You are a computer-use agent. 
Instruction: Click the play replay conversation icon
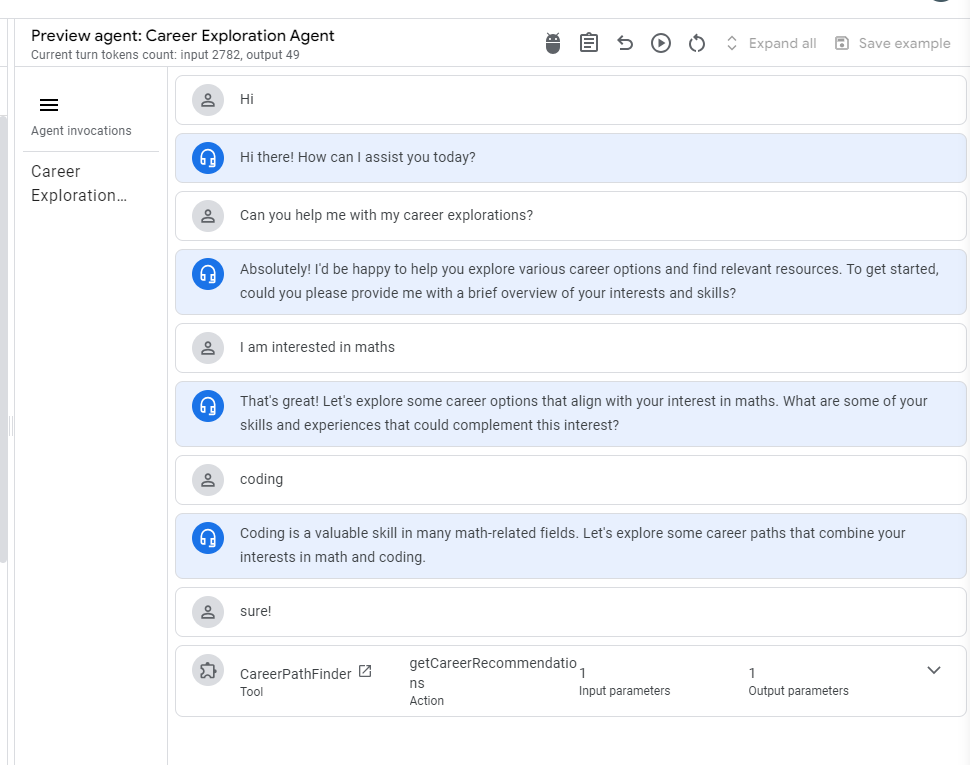(661, 43)
